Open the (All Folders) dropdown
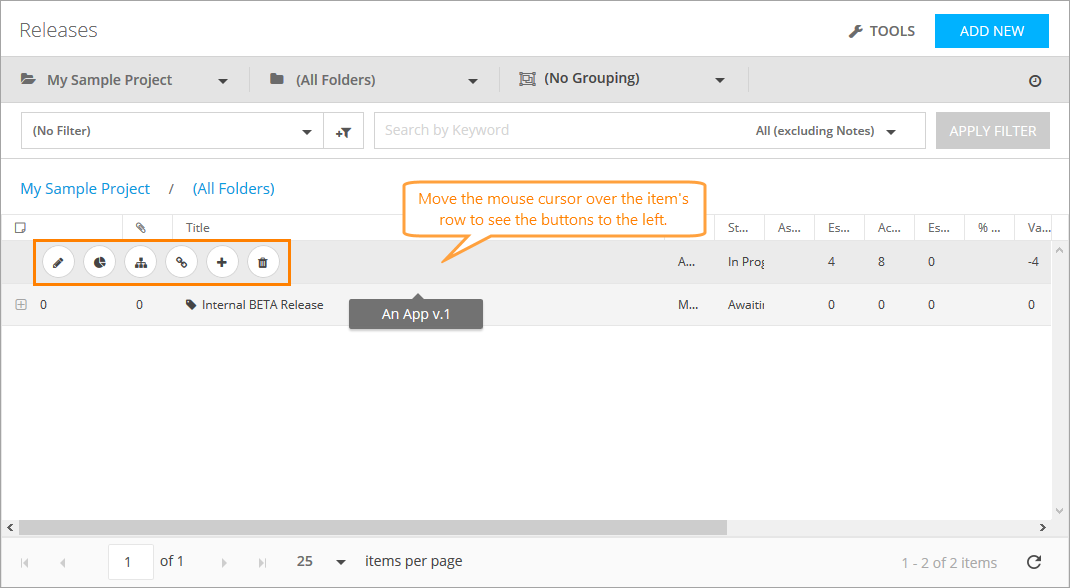1070x588 pixels. 373,80
